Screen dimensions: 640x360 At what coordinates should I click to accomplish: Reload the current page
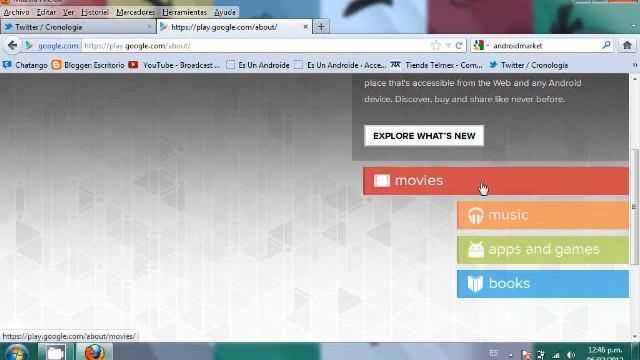coord(459,46)
